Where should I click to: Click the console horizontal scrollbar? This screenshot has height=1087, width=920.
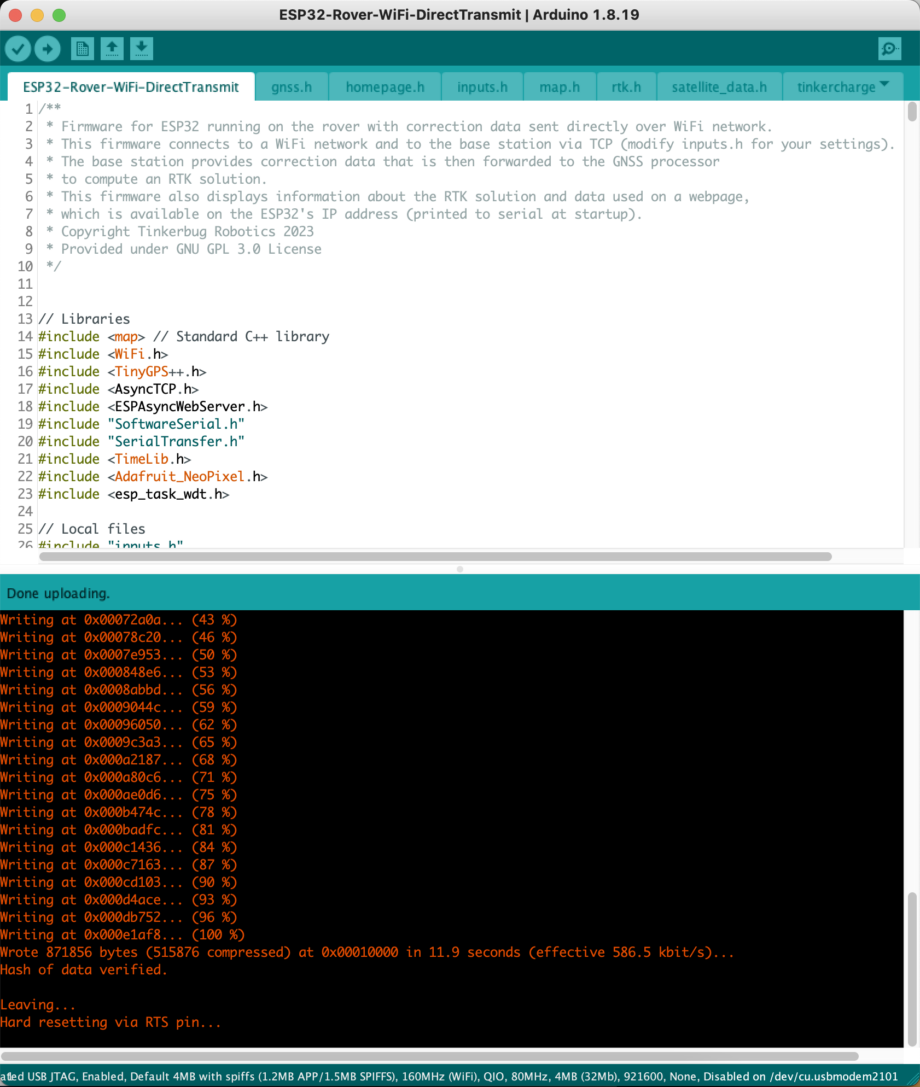click(430, 1056)
